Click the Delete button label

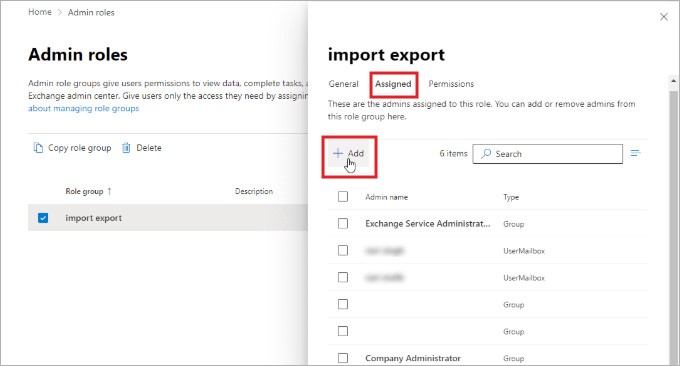pos(149,148)
